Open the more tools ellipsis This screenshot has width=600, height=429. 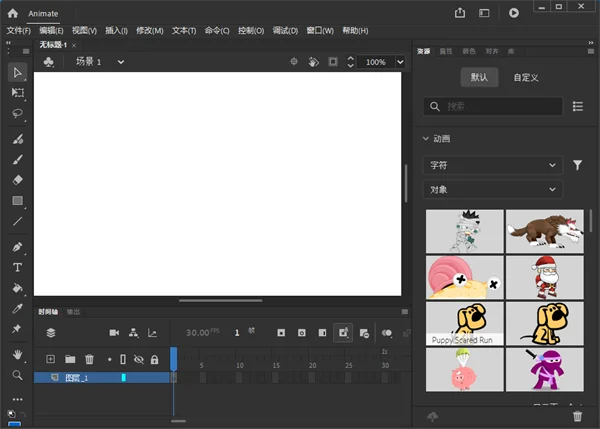click(18, 399)
